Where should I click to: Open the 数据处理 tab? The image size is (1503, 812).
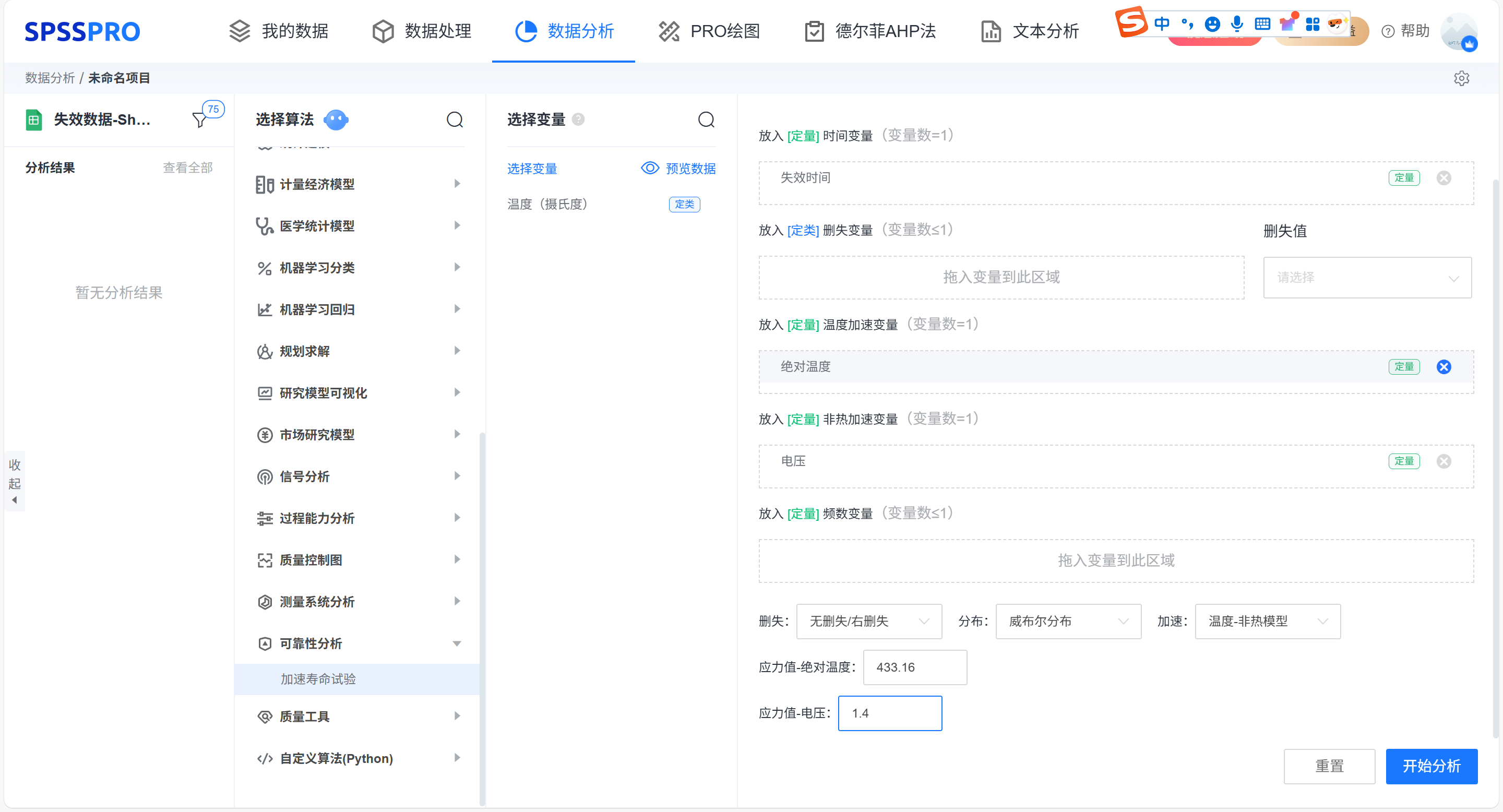click(421, 31)
